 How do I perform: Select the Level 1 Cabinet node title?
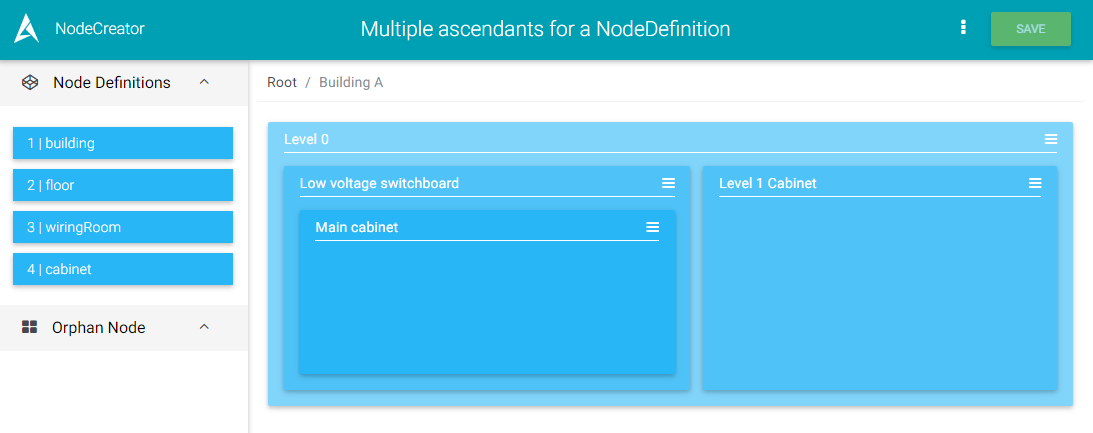(x=767, y=184)
